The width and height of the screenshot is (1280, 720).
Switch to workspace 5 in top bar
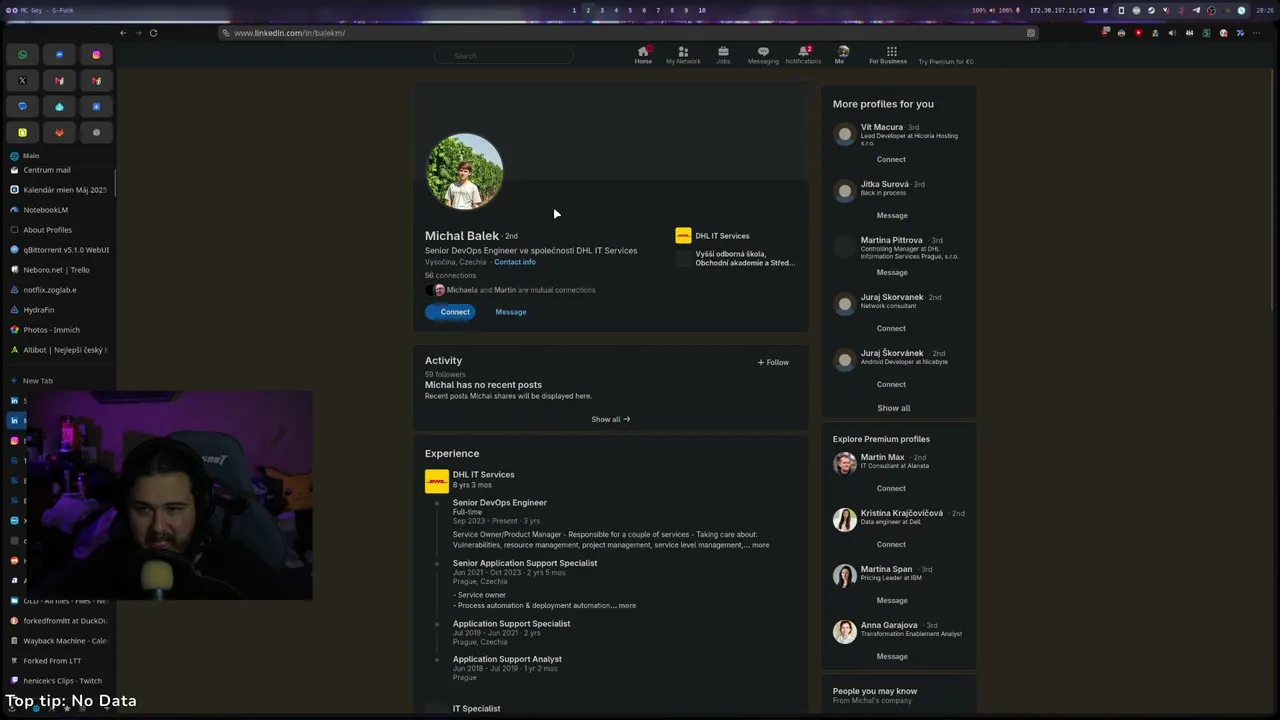coord(630,10)
